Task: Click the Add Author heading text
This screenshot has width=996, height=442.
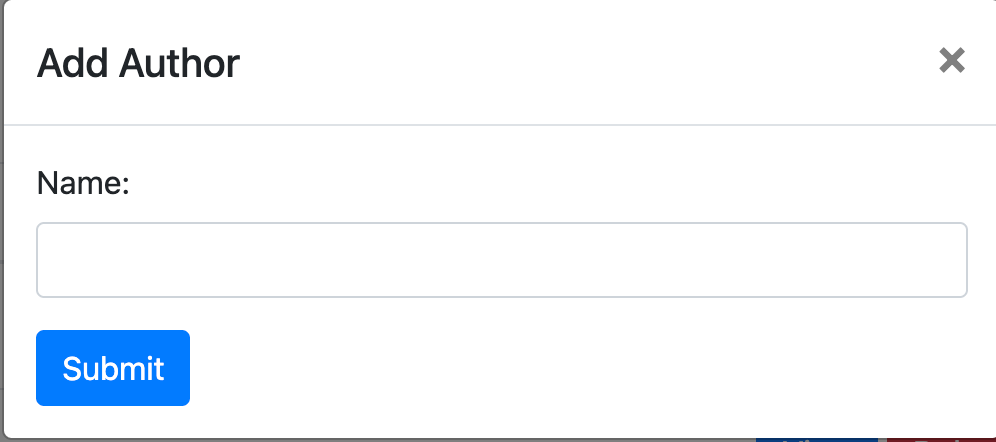Action: point(138,64)
